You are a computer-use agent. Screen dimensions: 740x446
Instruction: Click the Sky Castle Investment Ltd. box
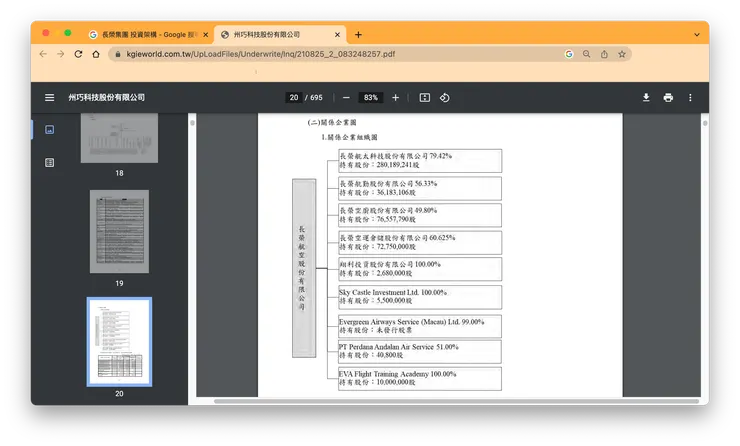tap(420, 297)
